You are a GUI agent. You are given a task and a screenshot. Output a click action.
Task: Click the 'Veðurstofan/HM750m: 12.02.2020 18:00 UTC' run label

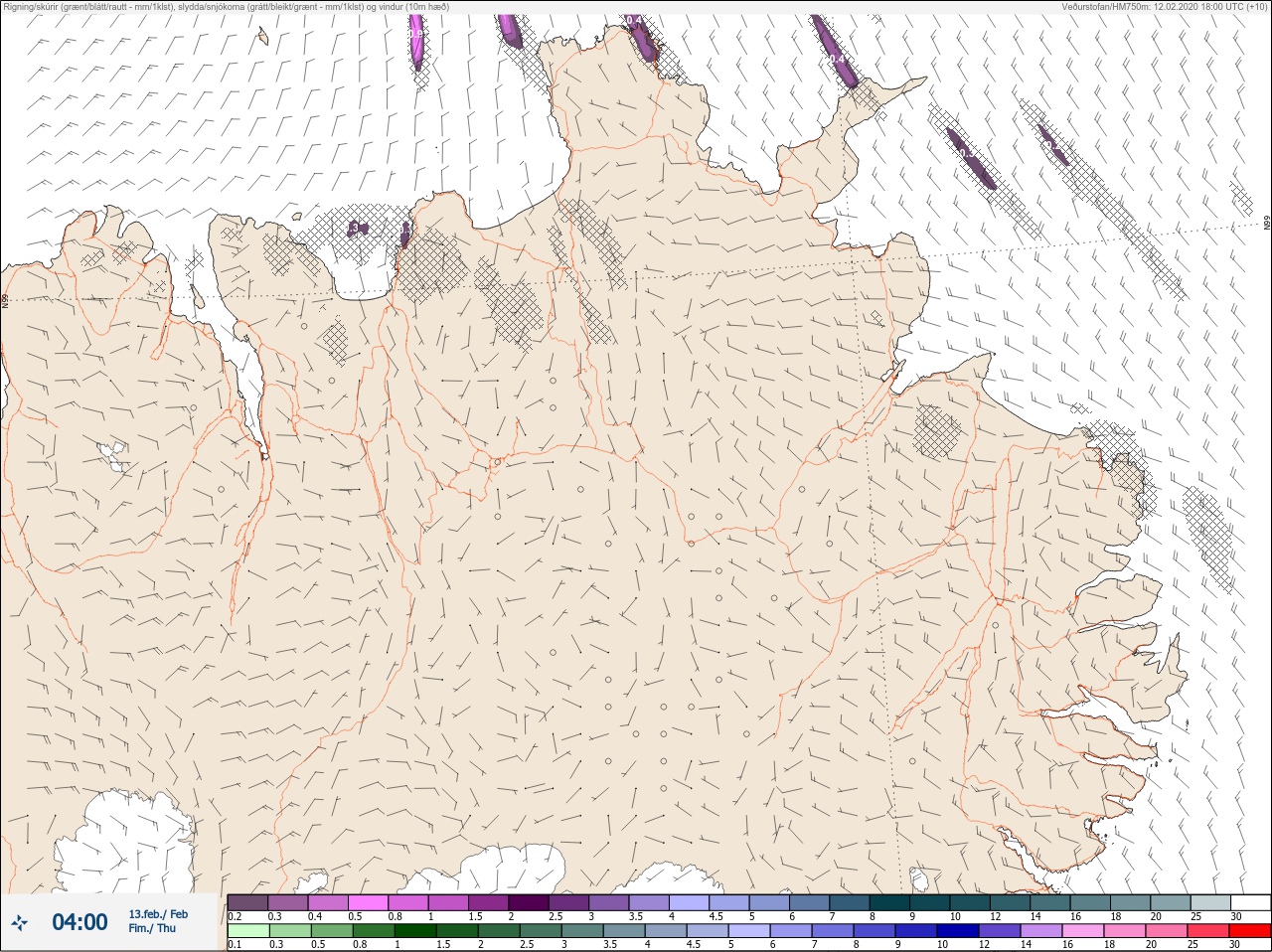pyautogui.click(x=1165, y=6)
